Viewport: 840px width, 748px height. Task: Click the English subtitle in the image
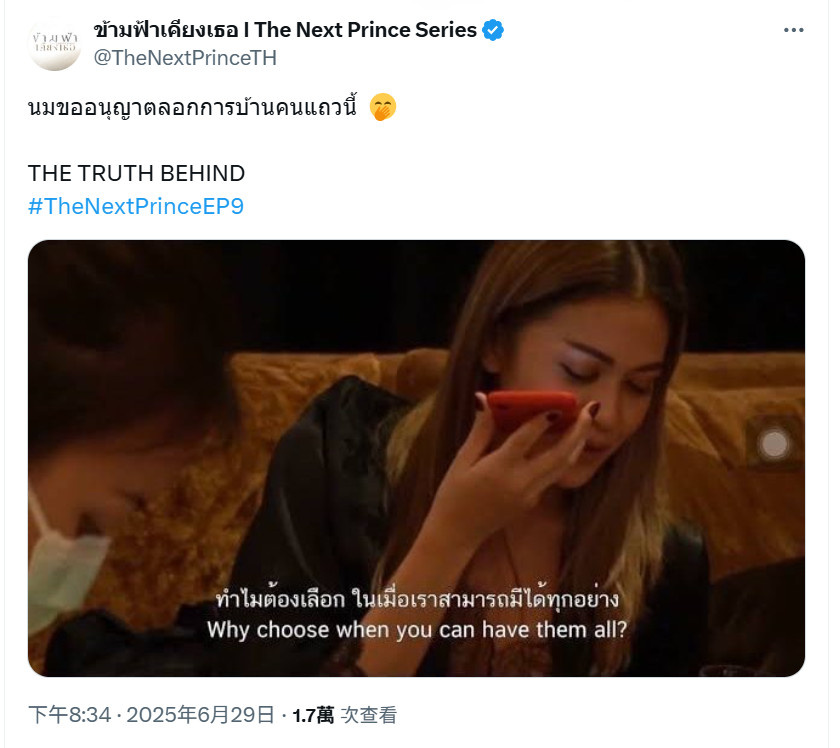[x=417, y=630]
